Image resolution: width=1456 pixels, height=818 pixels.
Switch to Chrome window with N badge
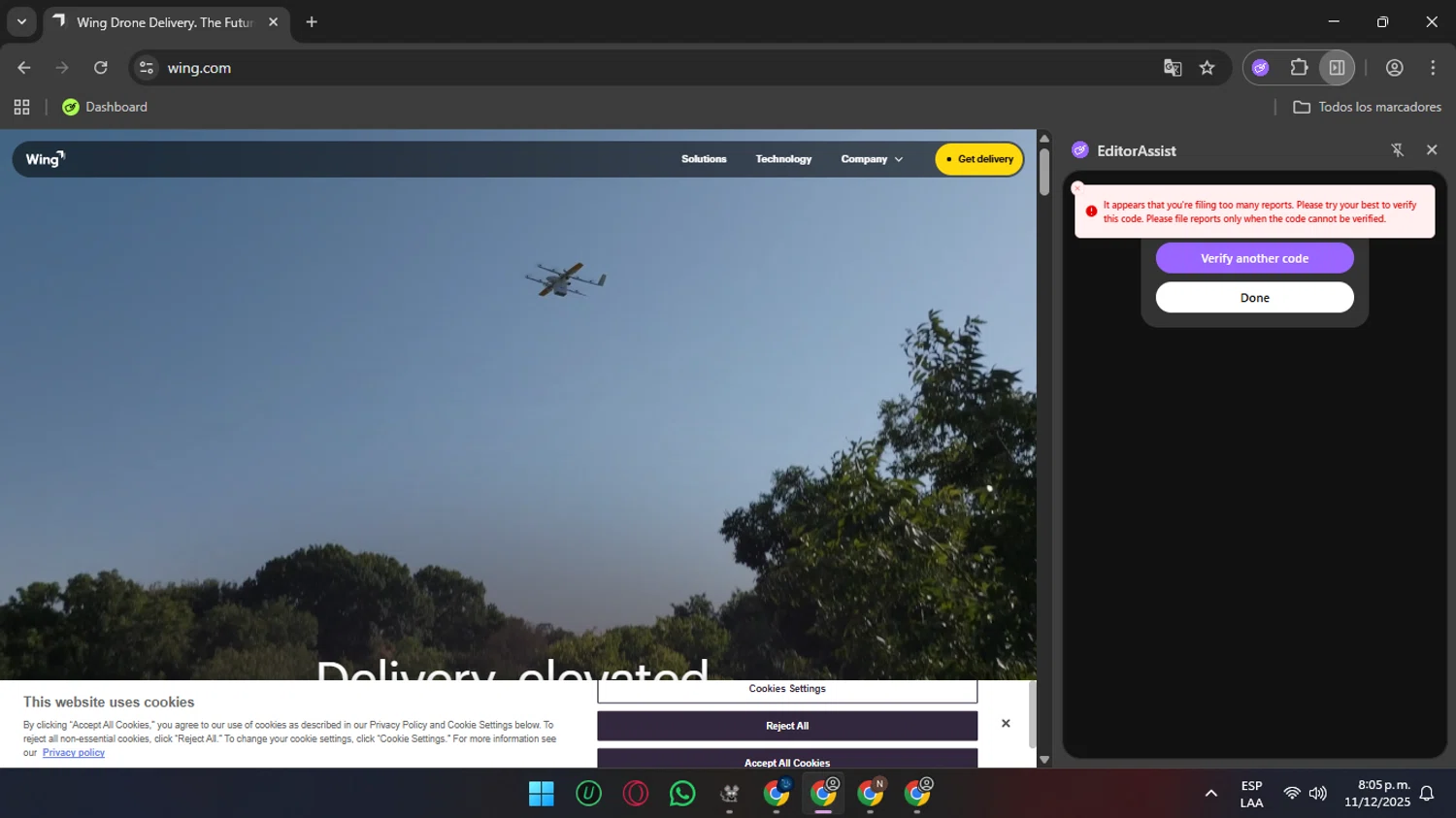click(x=871, y=794)
